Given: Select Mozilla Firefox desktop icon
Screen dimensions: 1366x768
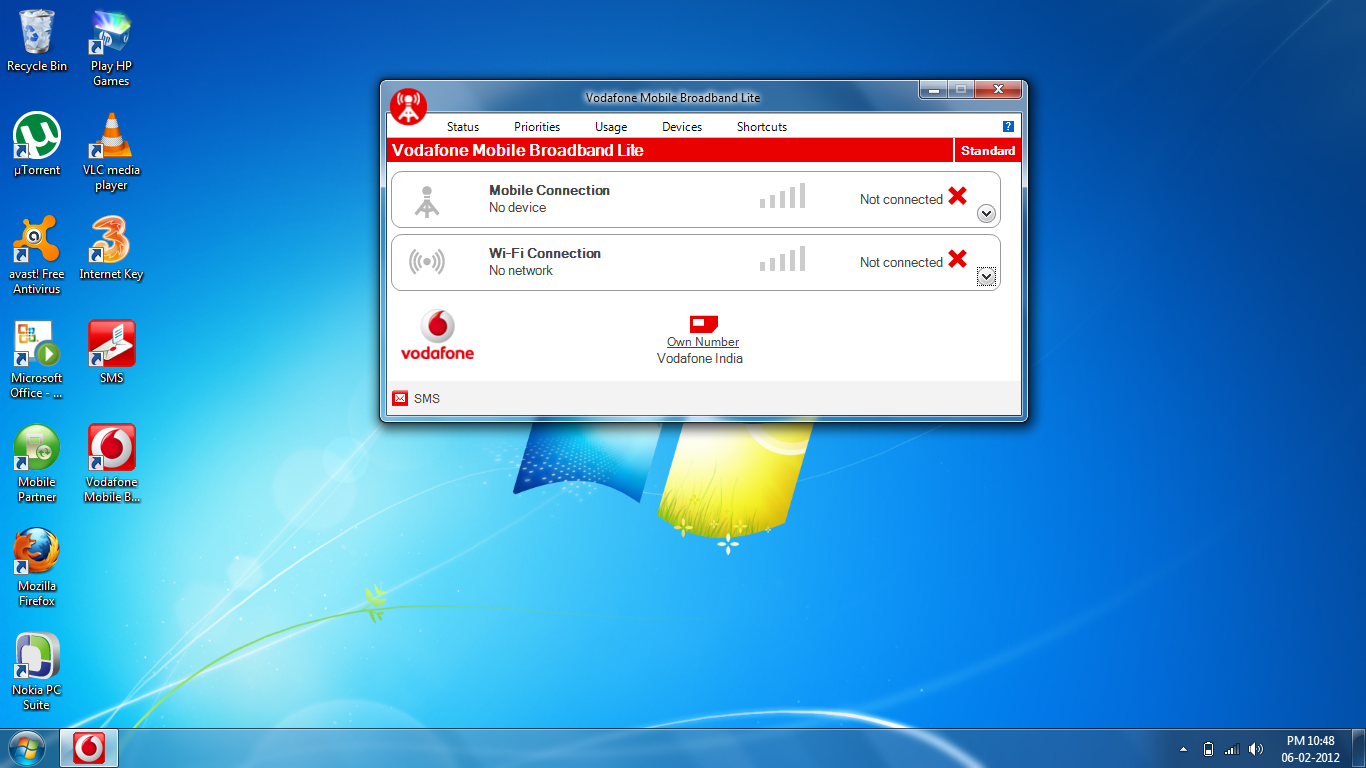Looking at the screenshot, I should click(37, 568).
